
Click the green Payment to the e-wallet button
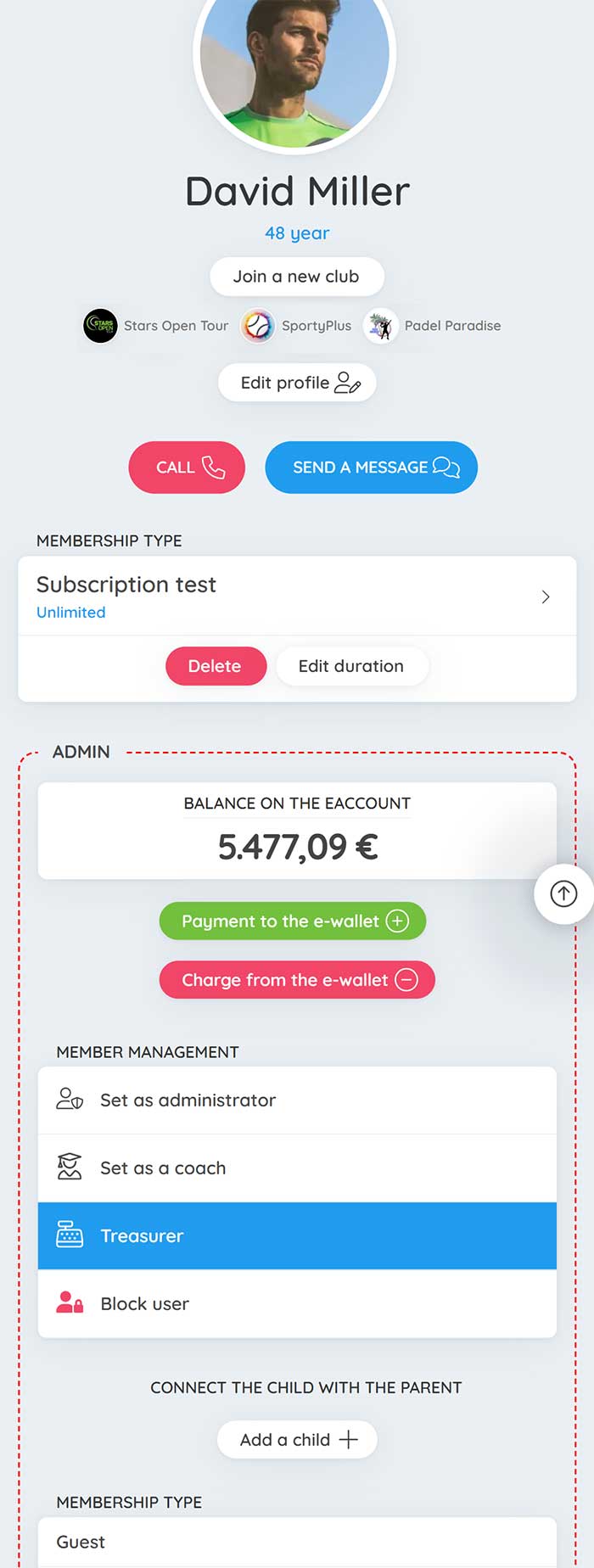[293, 921]
